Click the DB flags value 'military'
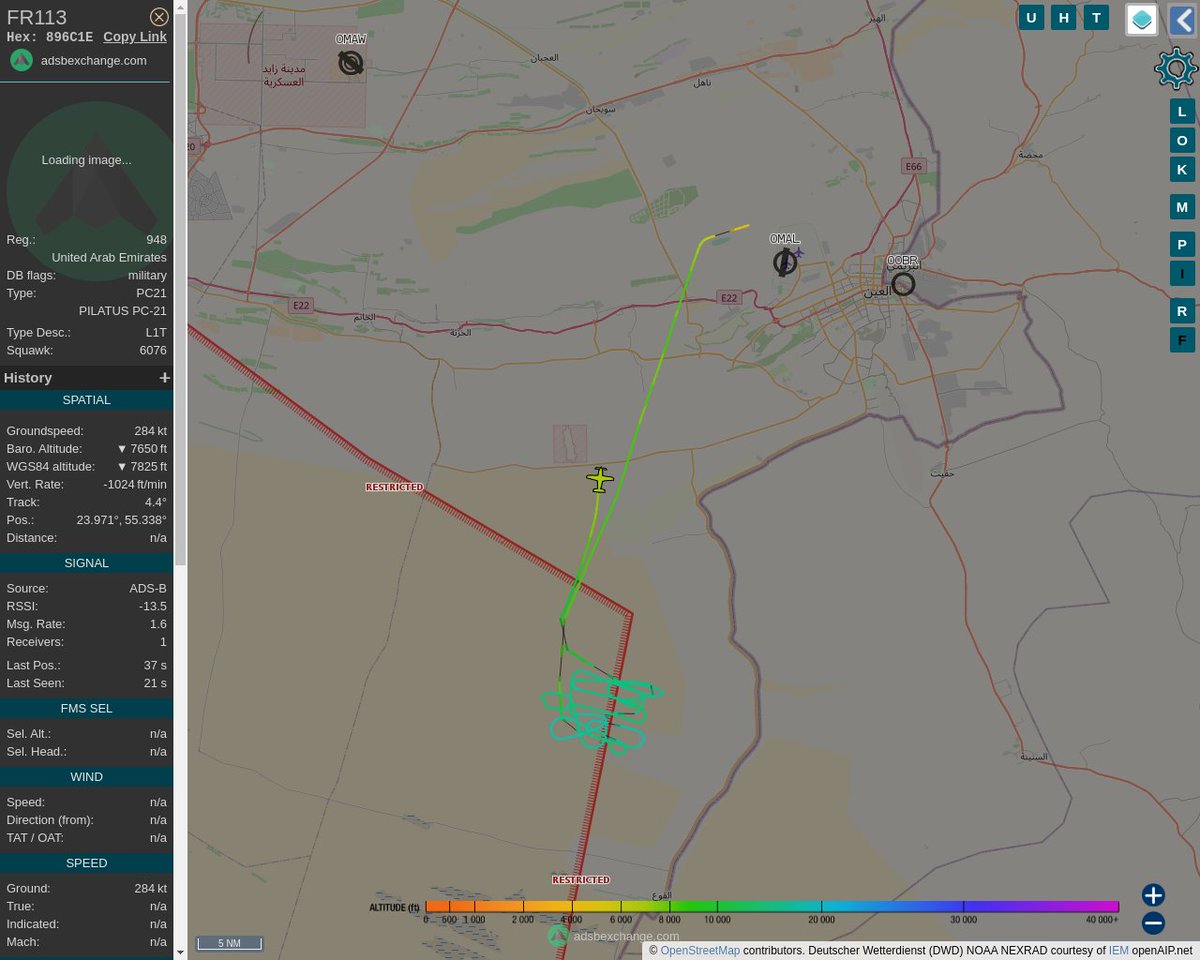Viewport: 1200px width, 960px height. [x=147, y=275]
